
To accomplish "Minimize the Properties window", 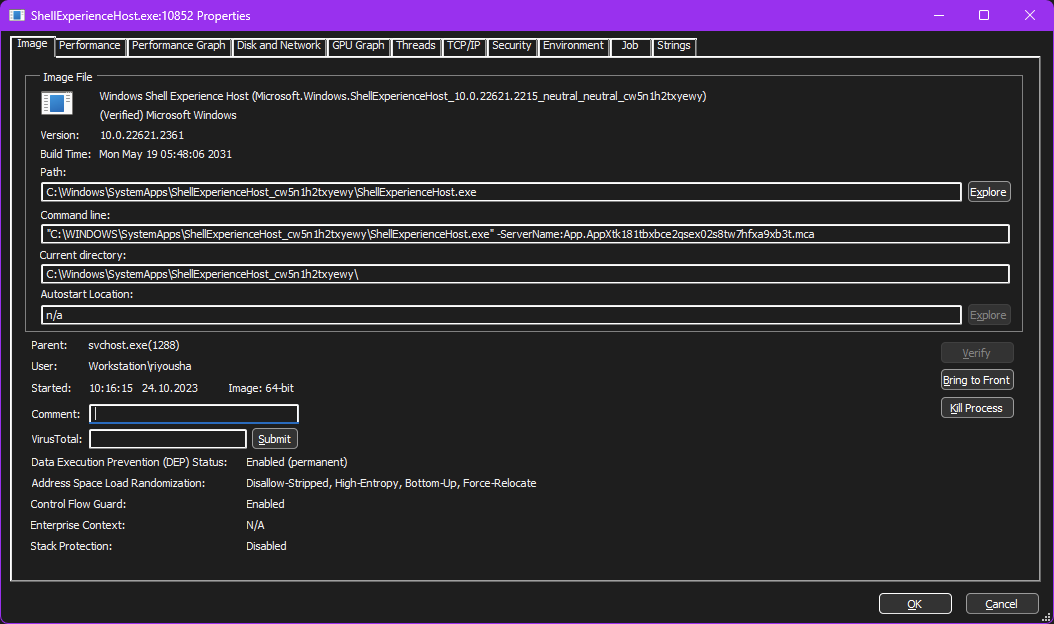I will [939, 15].
